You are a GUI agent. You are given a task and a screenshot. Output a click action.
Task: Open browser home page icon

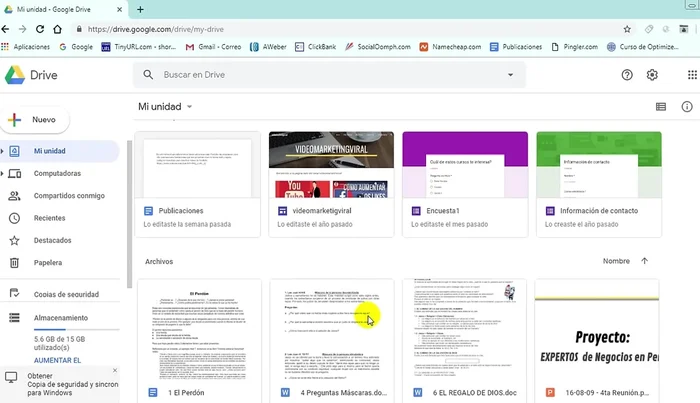(57, 29)
